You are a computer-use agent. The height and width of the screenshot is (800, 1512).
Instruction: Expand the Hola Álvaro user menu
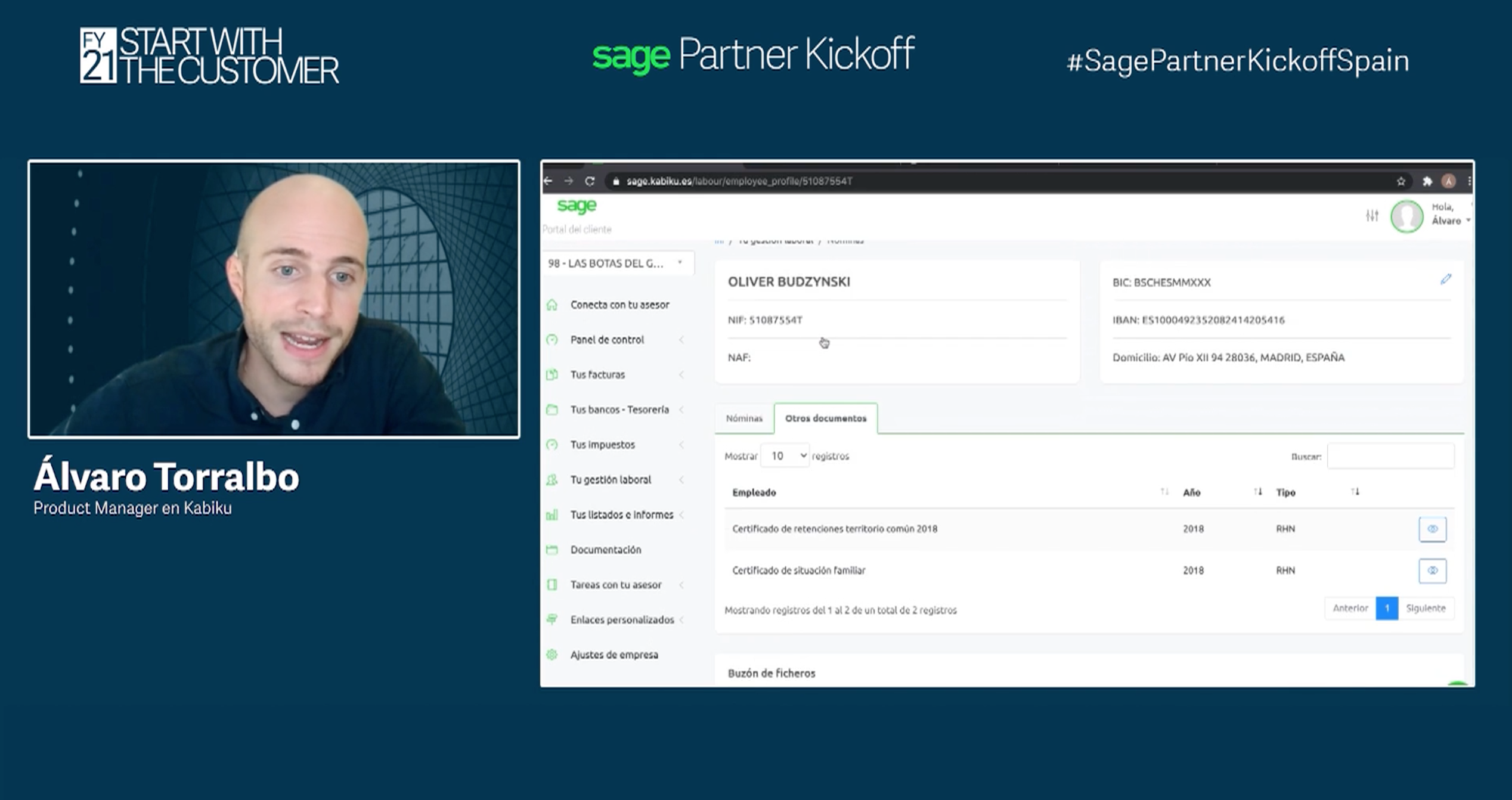1450,214
